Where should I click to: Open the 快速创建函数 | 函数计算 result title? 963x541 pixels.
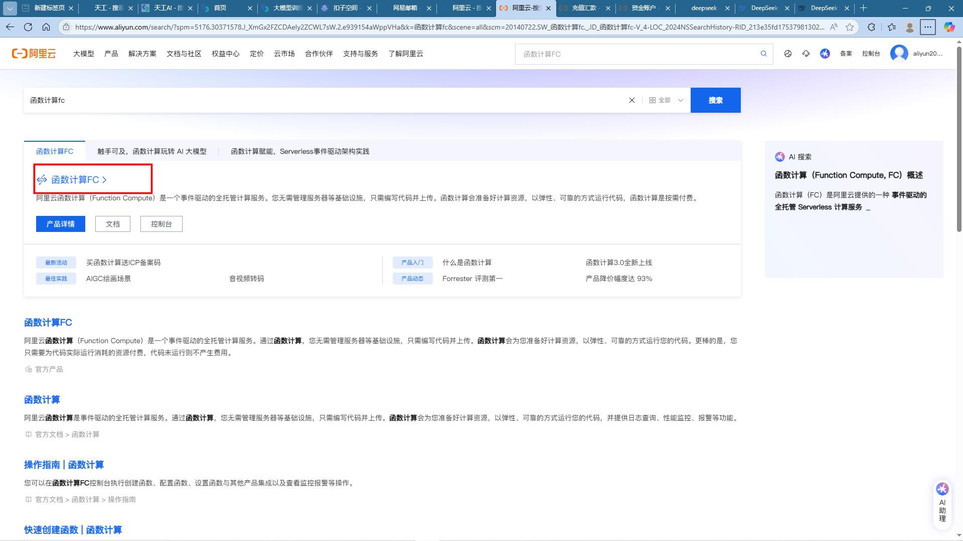pyautogui.click(x=73, y=529)
